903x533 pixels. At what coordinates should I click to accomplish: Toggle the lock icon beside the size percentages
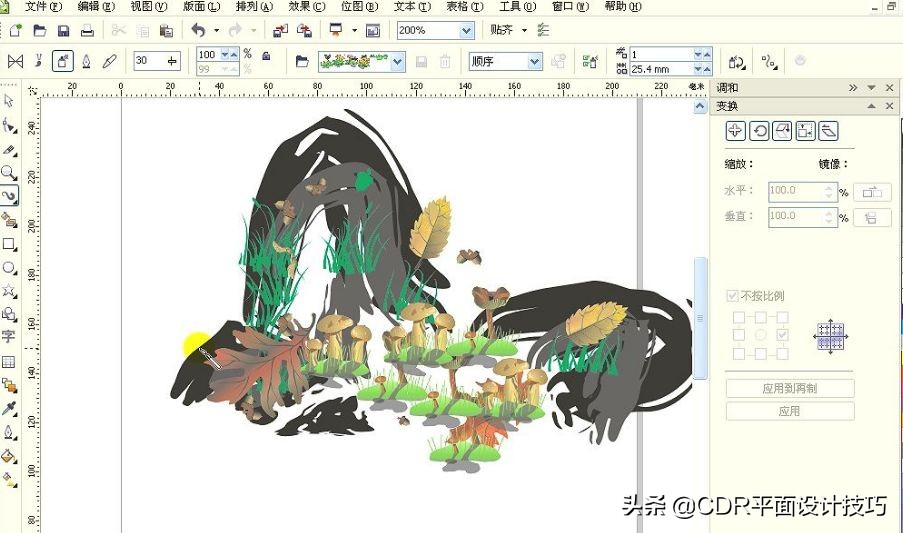(x=266, y=56)
